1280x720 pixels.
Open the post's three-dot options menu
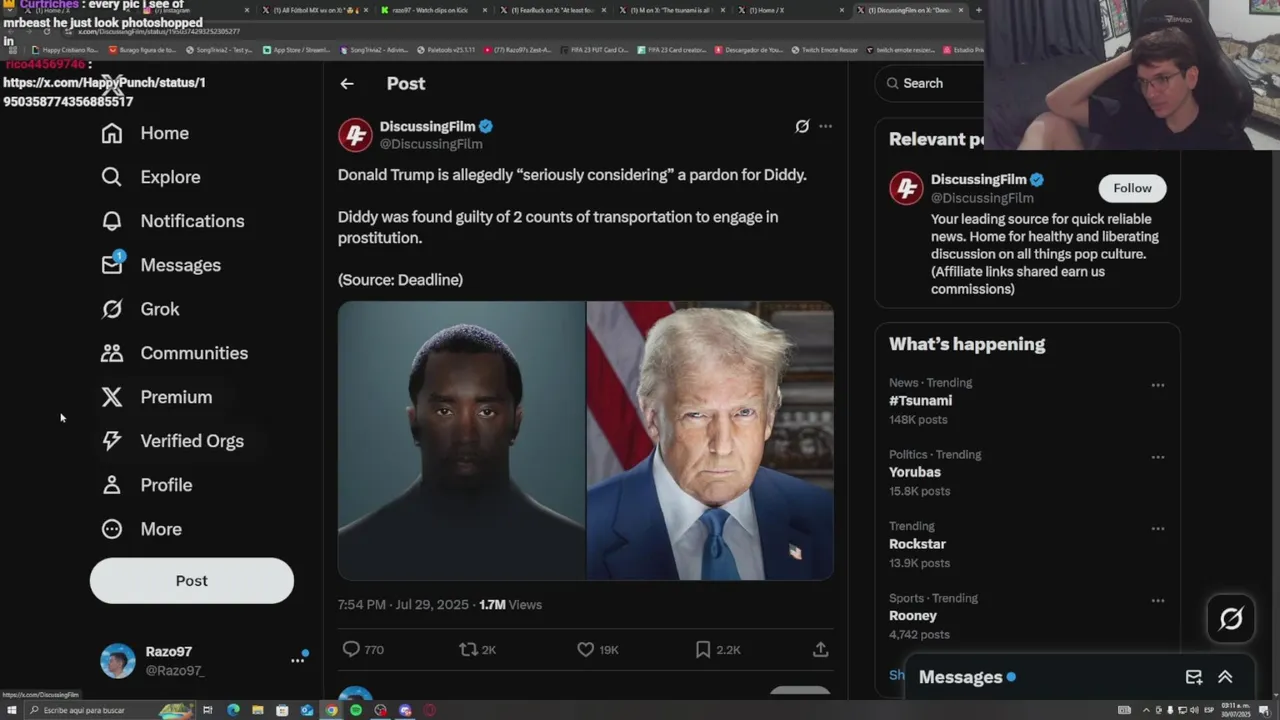pos(825,126)
